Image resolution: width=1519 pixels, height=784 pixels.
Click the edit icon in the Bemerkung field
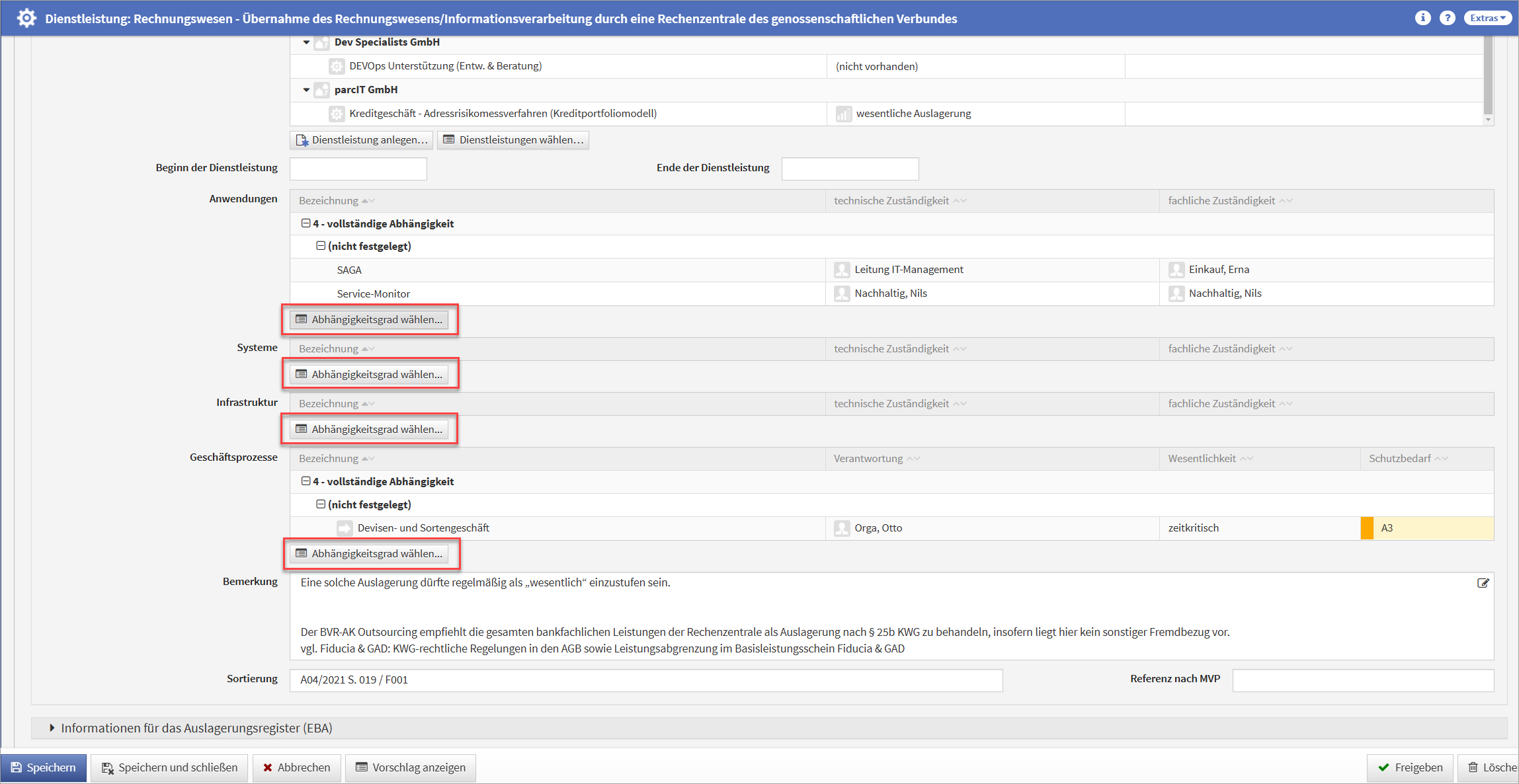(1483, 583)
